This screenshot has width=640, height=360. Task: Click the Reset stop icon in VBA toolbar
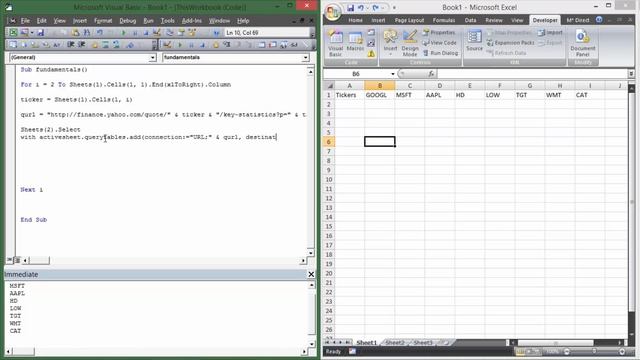pos(146,33)
